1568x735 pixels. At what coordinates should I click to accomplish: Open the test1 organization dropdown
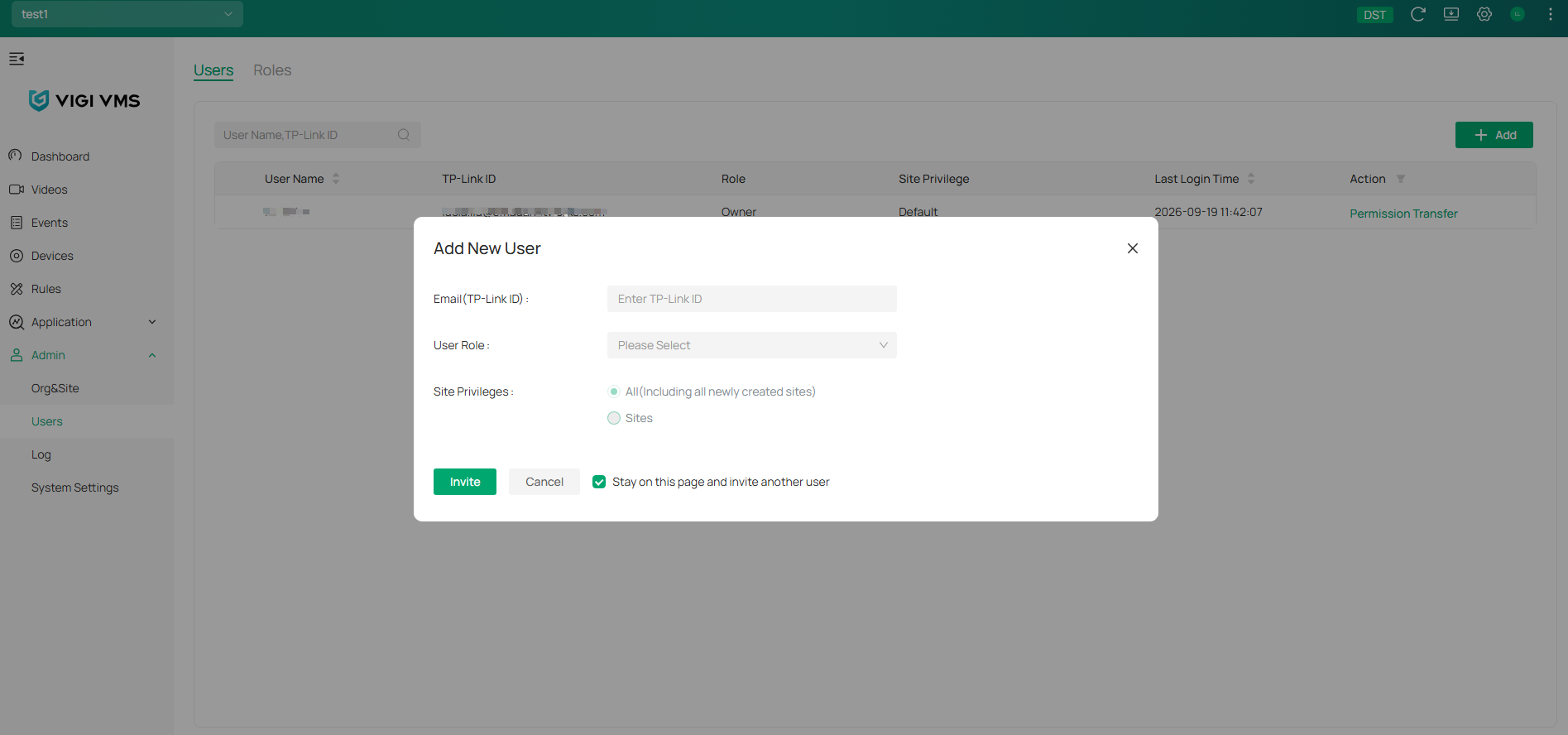[x=127, y=14]
